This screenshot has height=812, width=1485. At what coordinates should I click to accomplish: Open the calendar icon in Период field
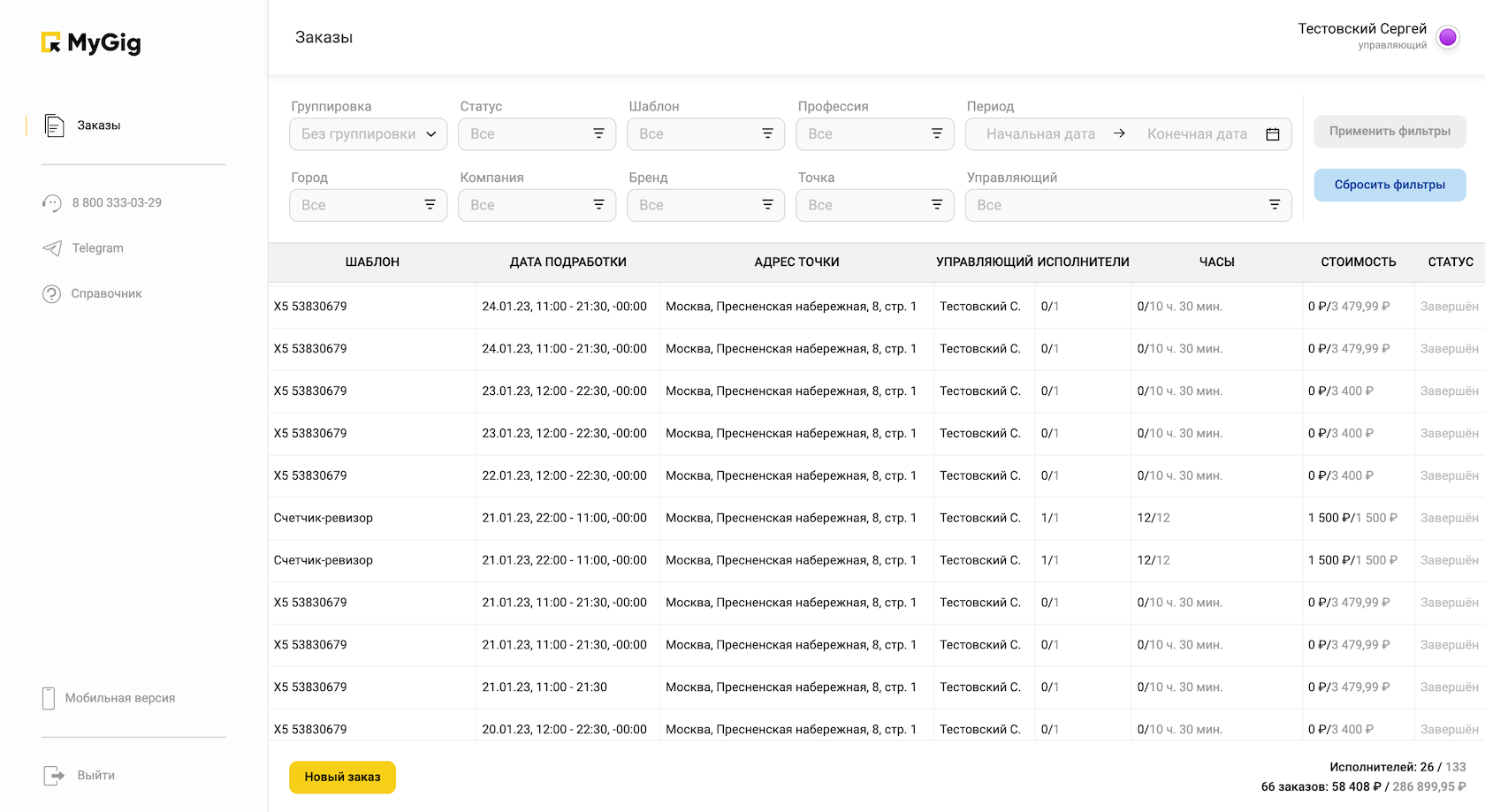pyautogui.click(x=1273, y=134)
